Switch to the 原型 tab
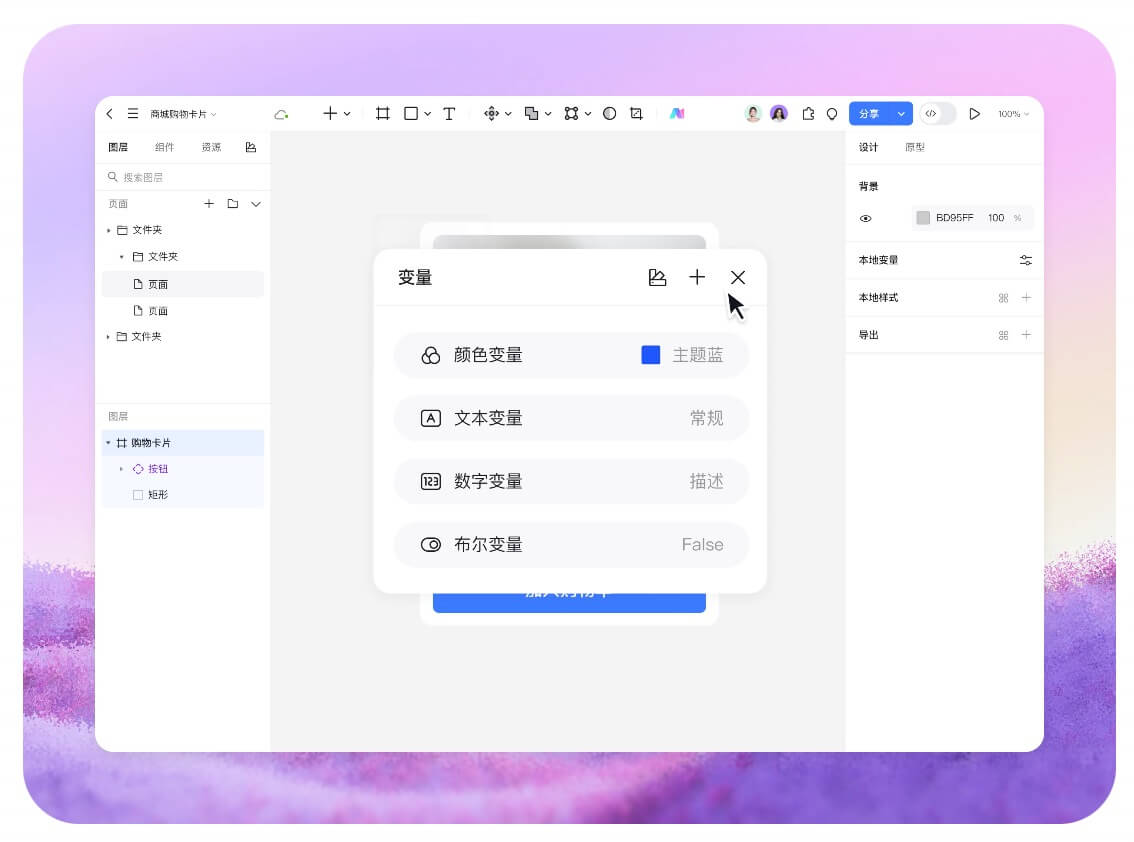This screenshot has width=1134, height=842. click(914, 147)
